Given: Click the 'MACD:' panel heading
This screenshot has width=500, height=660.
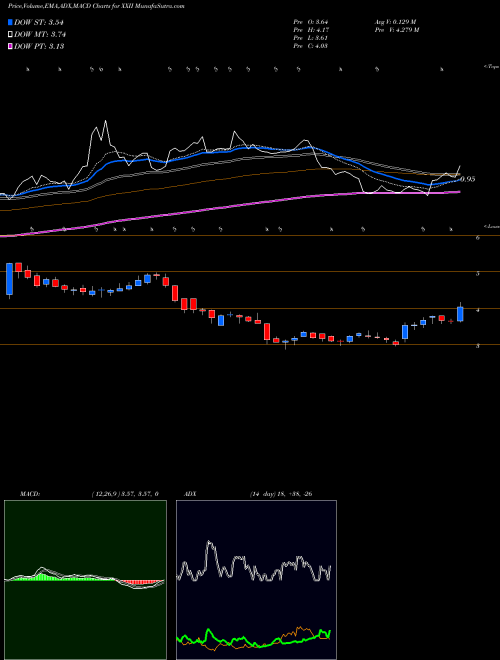Looking at the screenshot, I should point(29,494).
